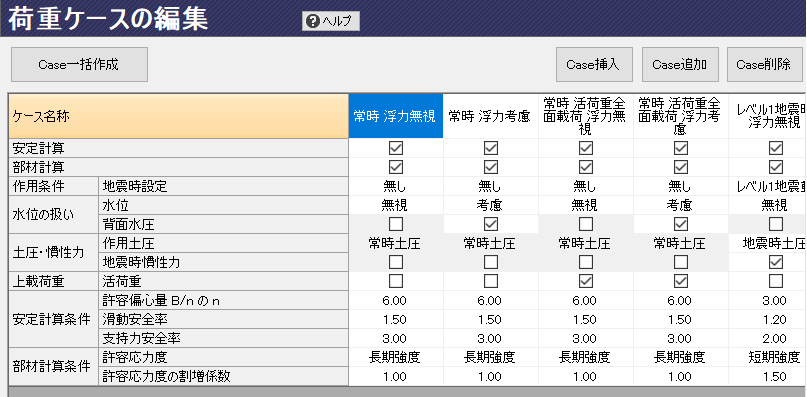This screenshot has height=397, width=807.
Task: Click the Case一括作成 button
Action: pyautogui.click(x=79, y=65)
